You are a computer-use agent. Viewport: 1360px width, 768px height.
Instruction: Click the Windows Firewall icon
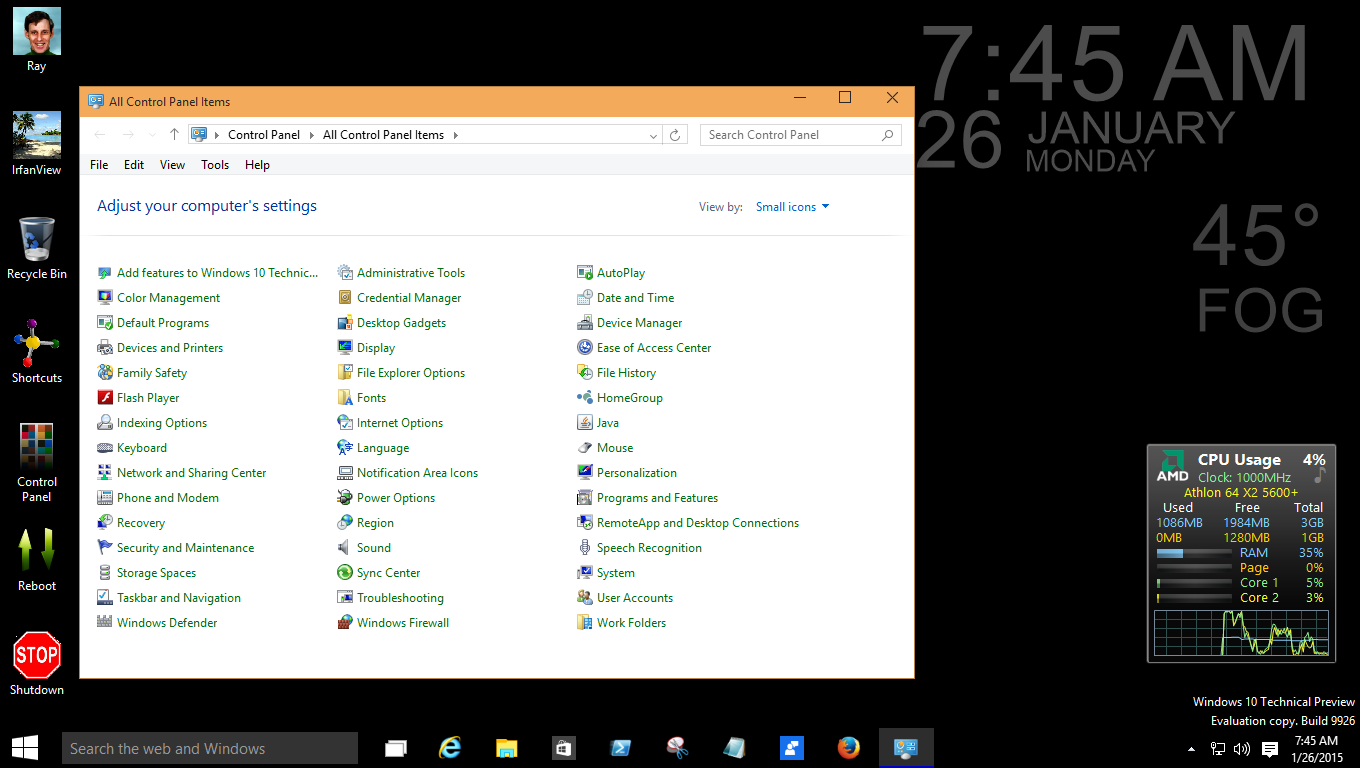tap(345, 623)
